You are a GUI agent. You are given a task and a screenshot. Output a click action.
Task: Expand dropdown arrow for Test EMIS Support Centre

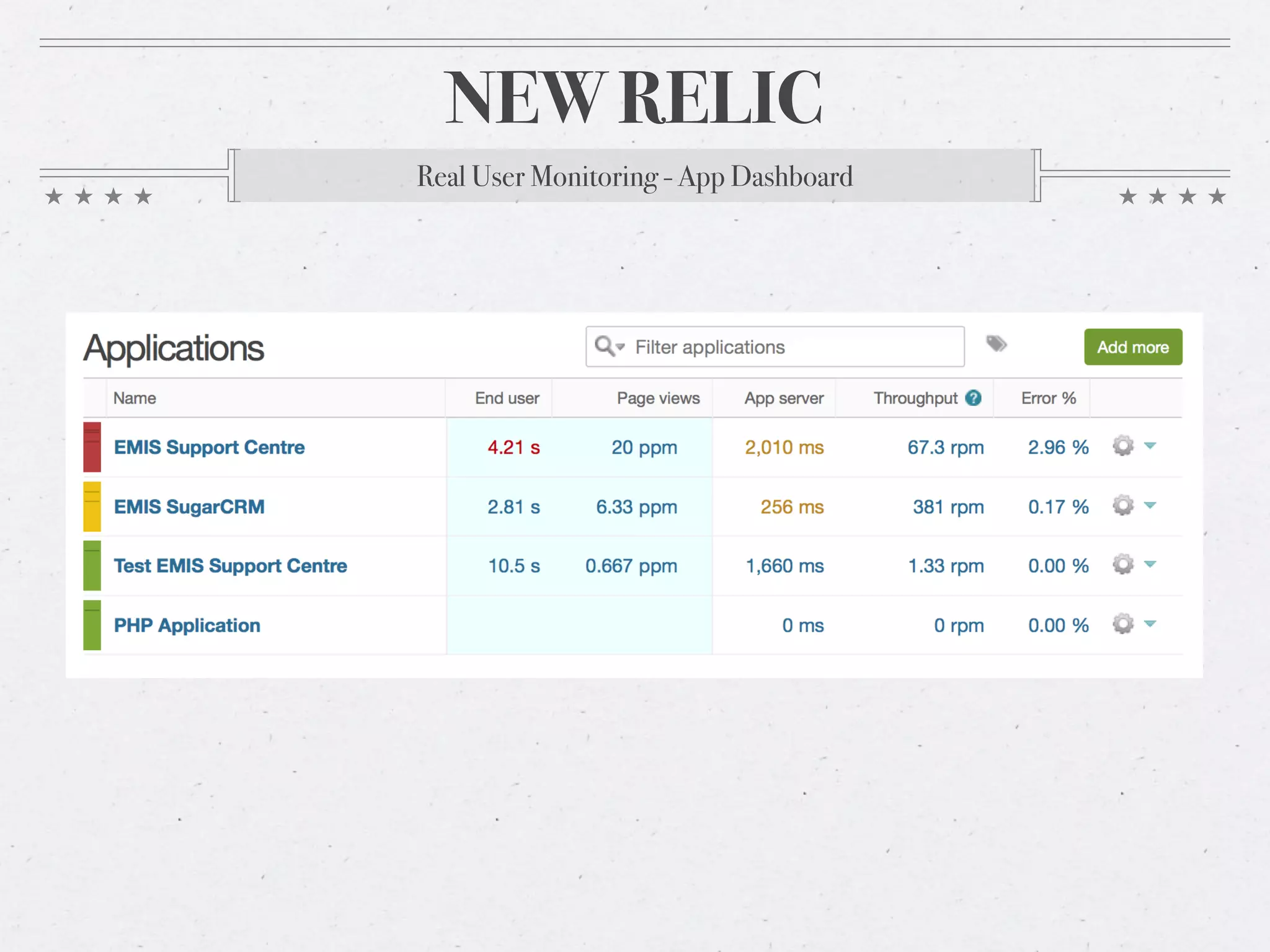1150,565
